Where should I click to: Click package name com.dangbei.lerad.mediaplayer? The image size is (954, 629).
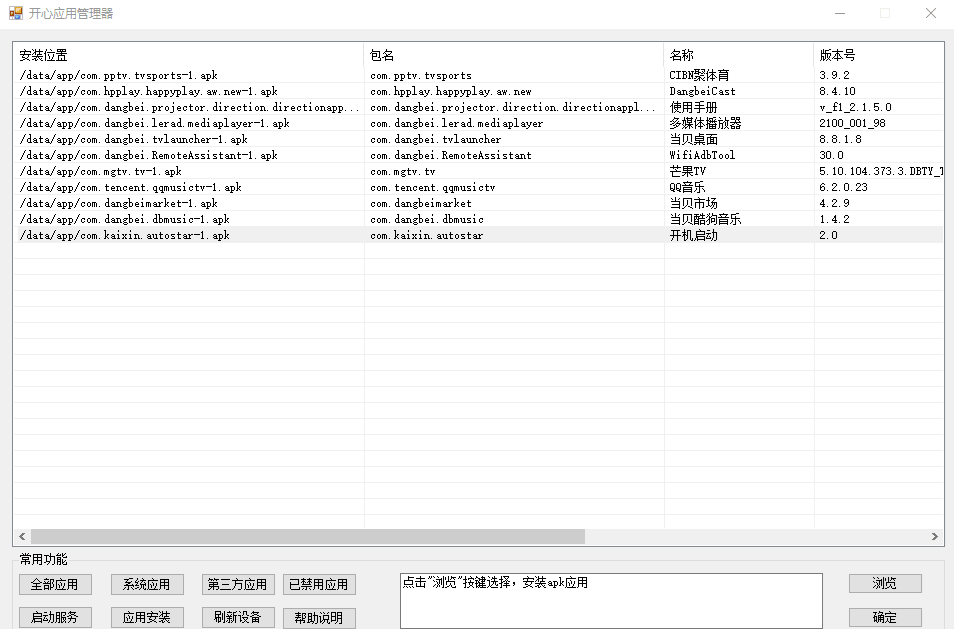[x=457, y=123]
